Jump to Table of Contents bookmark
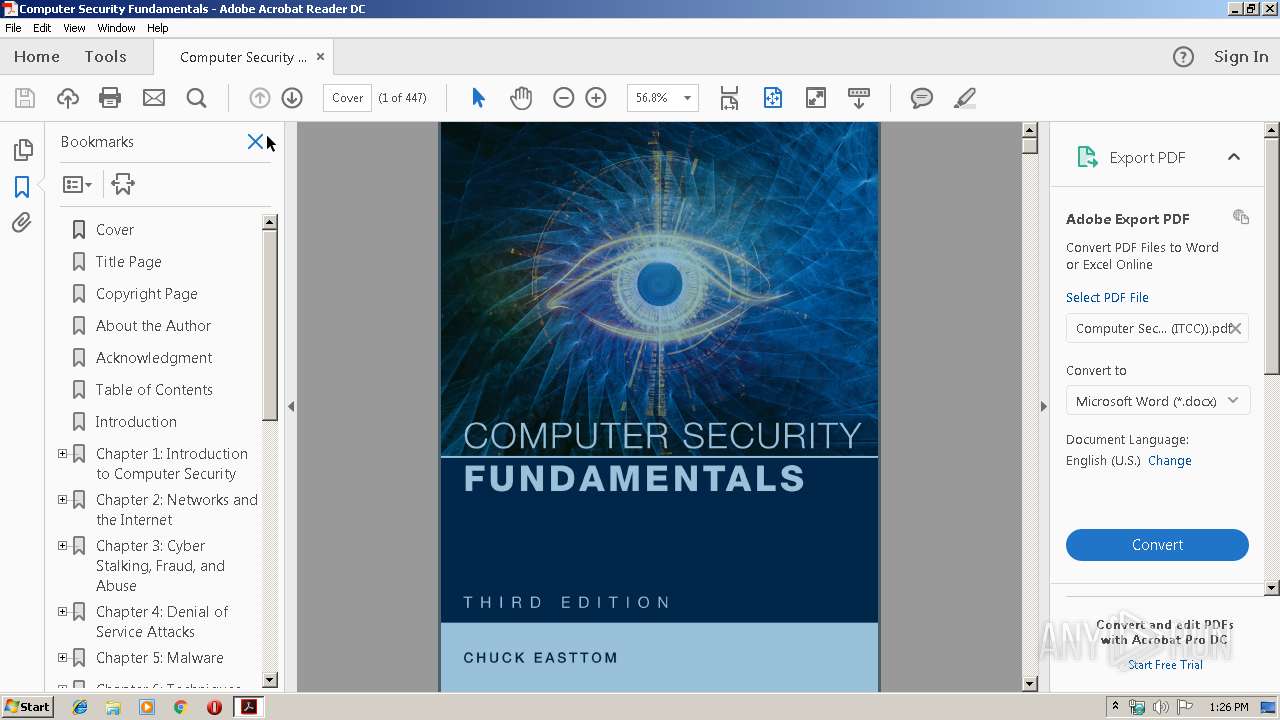Viewport: 1280px width, 720px height. pyautogui.click(x=154, y=390)
